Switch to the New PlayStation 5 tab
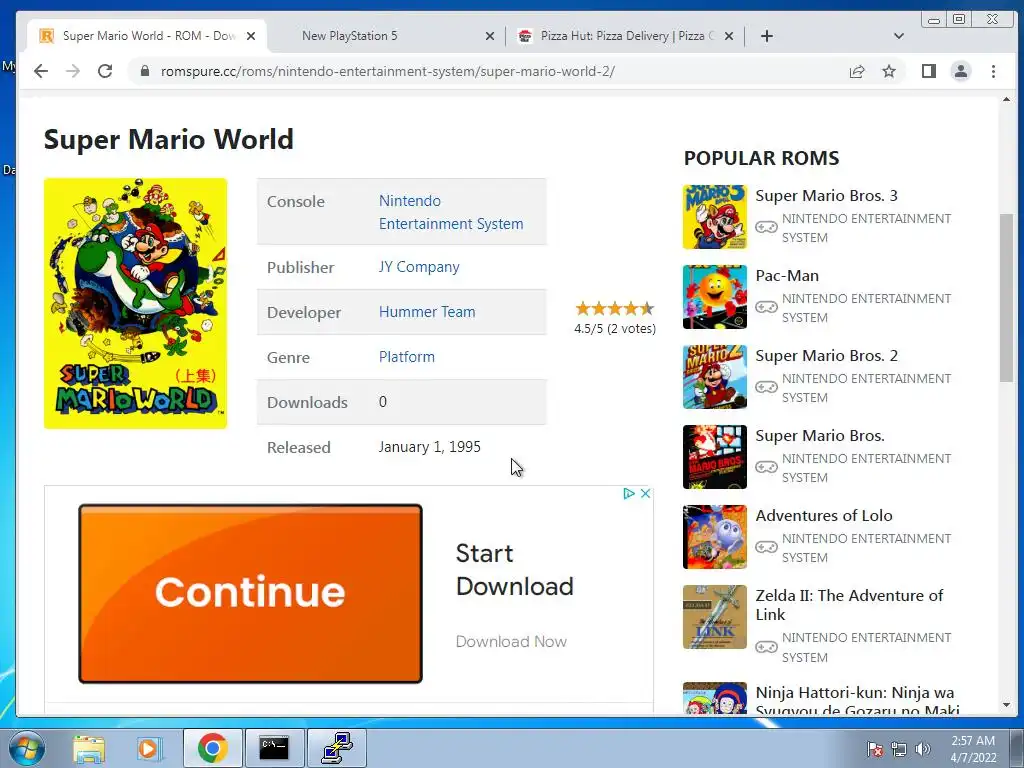Screen dimensions: 1024x768 pyautogui.click(x=385, y=36)
